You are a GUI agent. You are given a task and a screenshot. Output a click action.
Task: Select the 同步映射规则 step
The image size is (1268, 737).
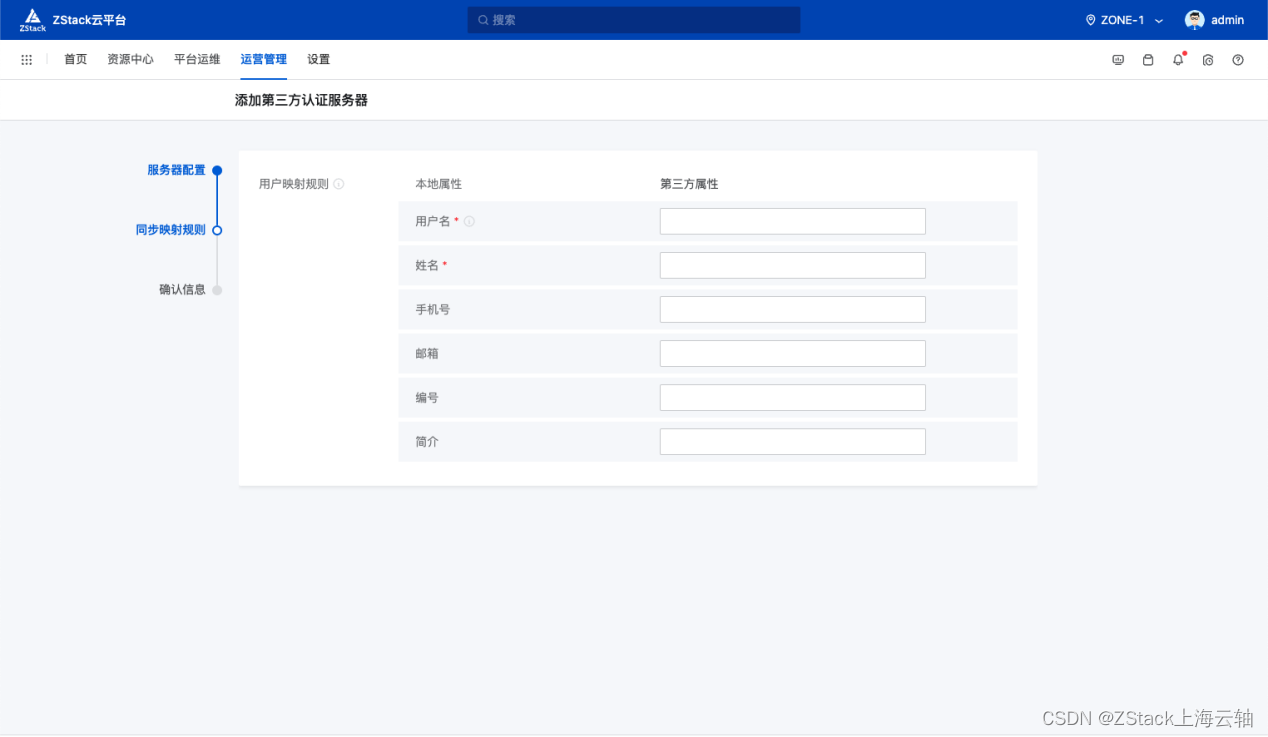coord(170,229)
